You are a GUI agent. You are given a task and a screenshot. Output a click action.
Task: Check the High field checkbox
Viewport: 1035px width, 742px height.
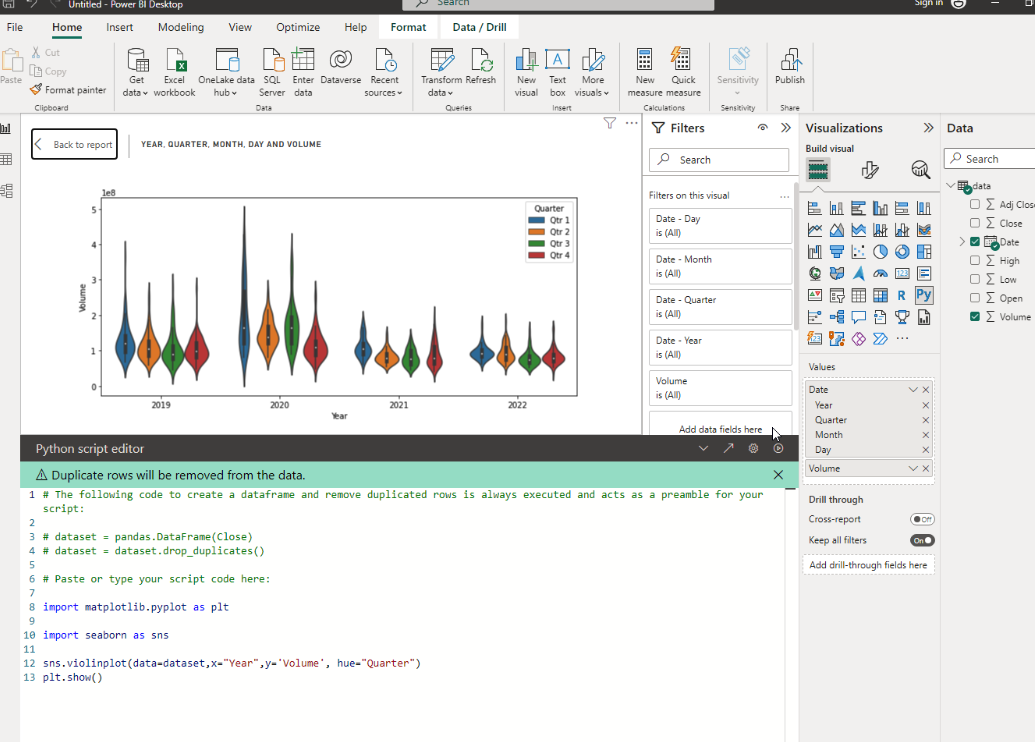[x=975, y=261]
